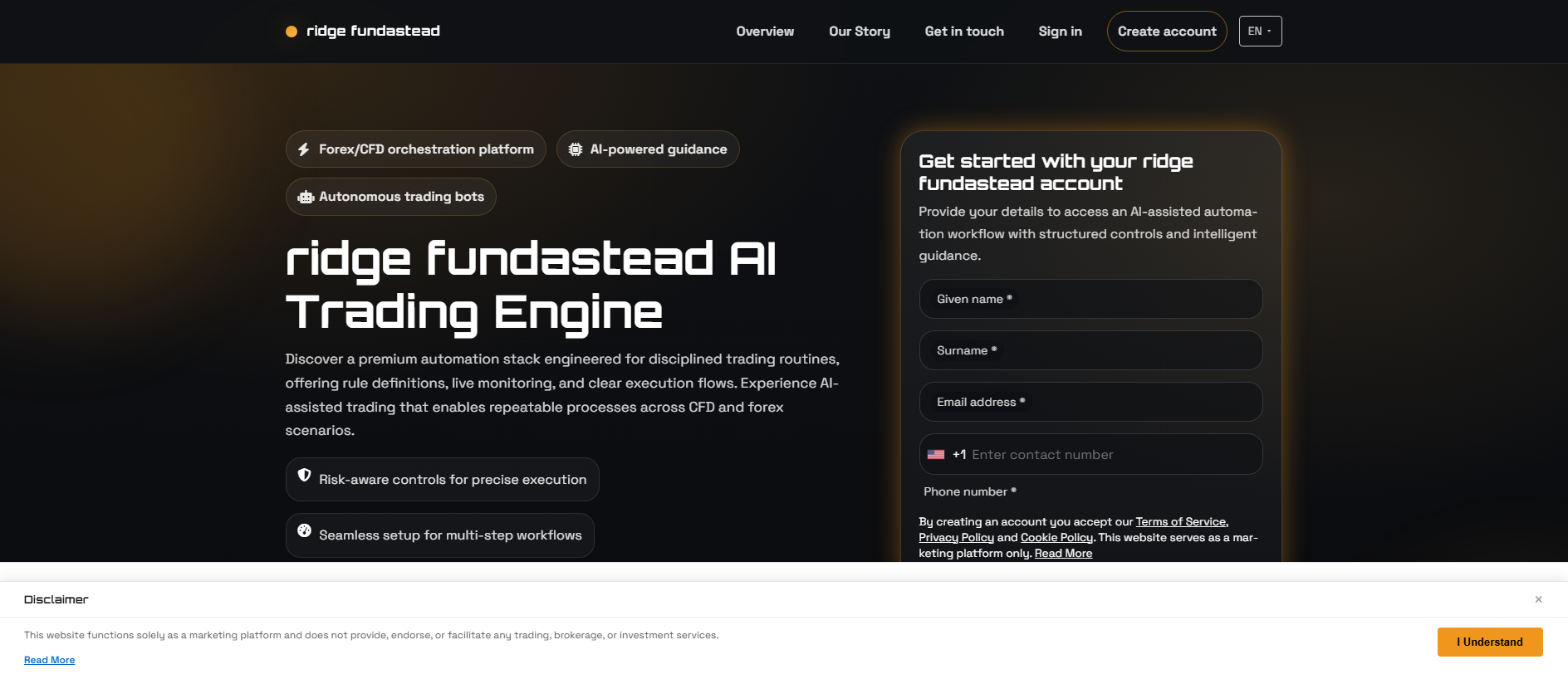Click the robot icon for Autonomous trading bots
This screenshot has height=679, width=1568.
[x=306, y=197]
